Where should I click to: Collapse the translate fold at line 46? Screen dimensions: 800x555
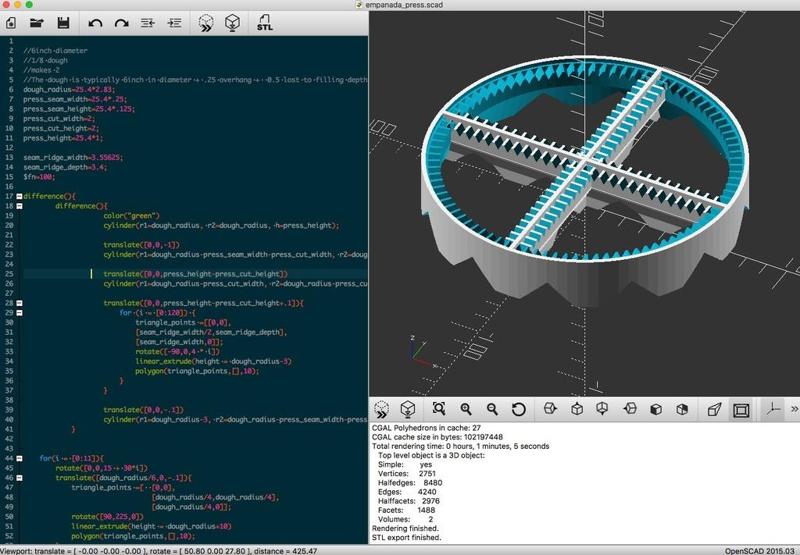point(19,477)
